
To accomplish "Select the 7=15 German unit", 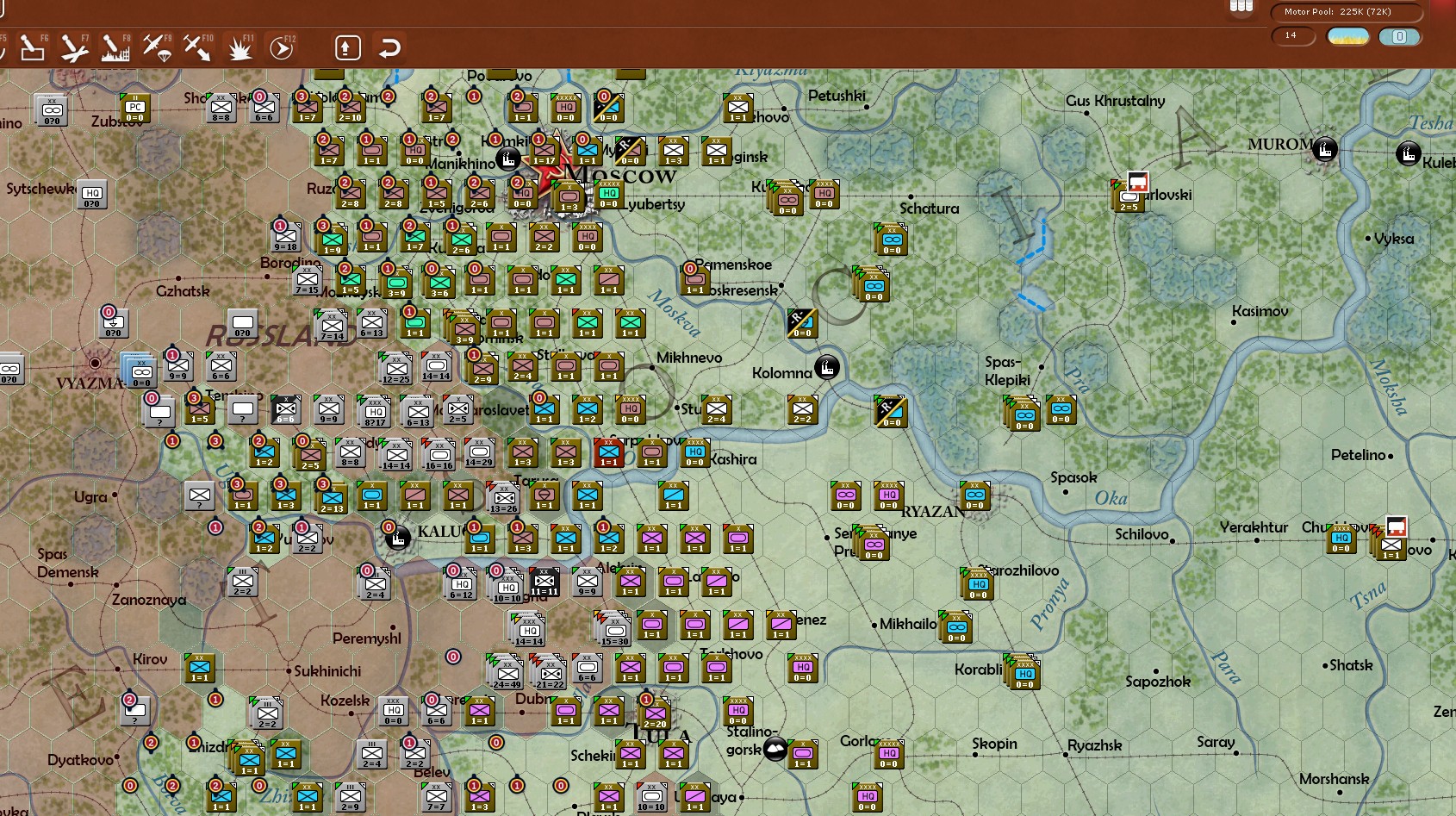I will coord(307,279).
